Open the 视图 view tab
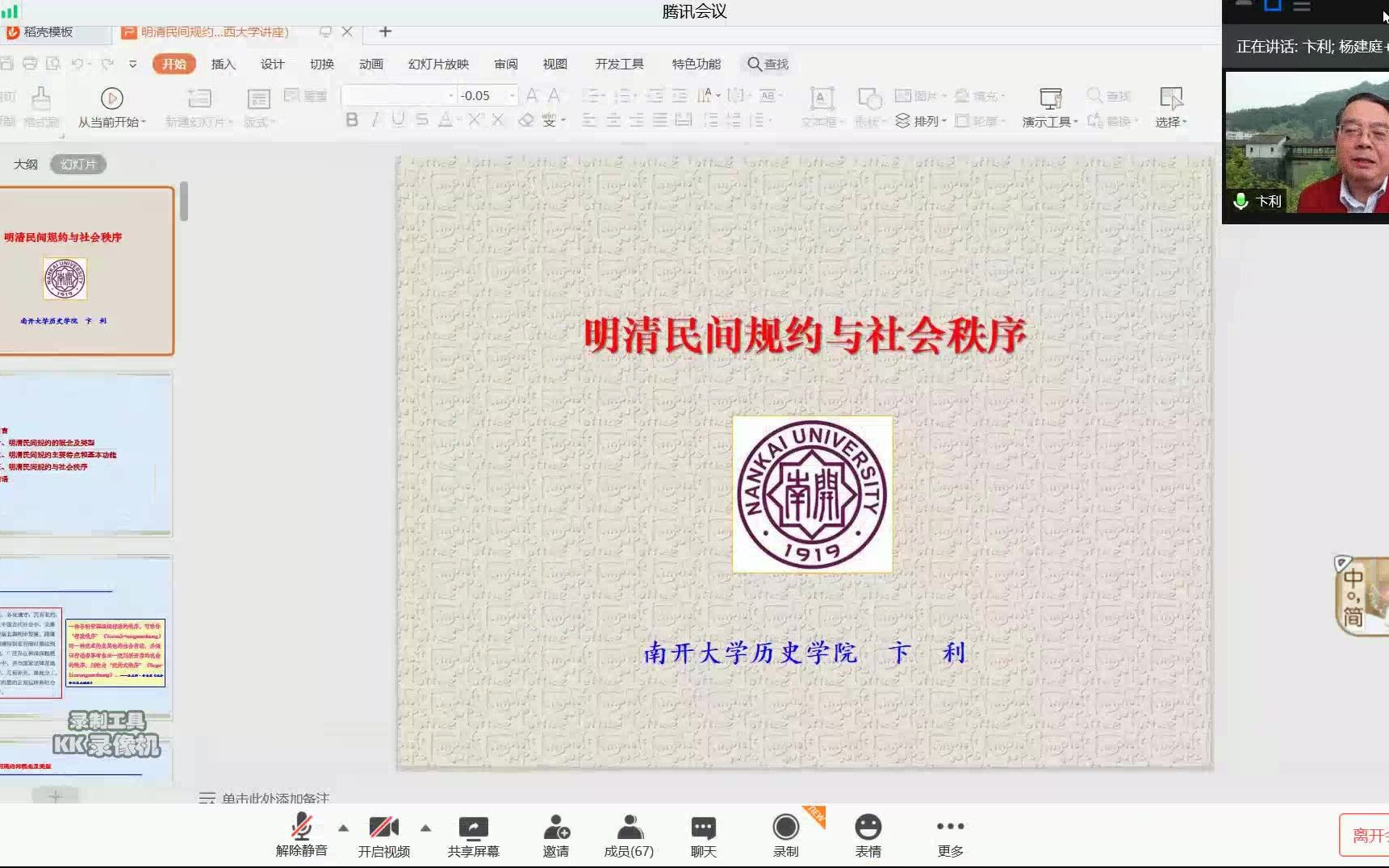This screenshot has height=868, width=1389. pyautogui.click(x=555, y=64)
